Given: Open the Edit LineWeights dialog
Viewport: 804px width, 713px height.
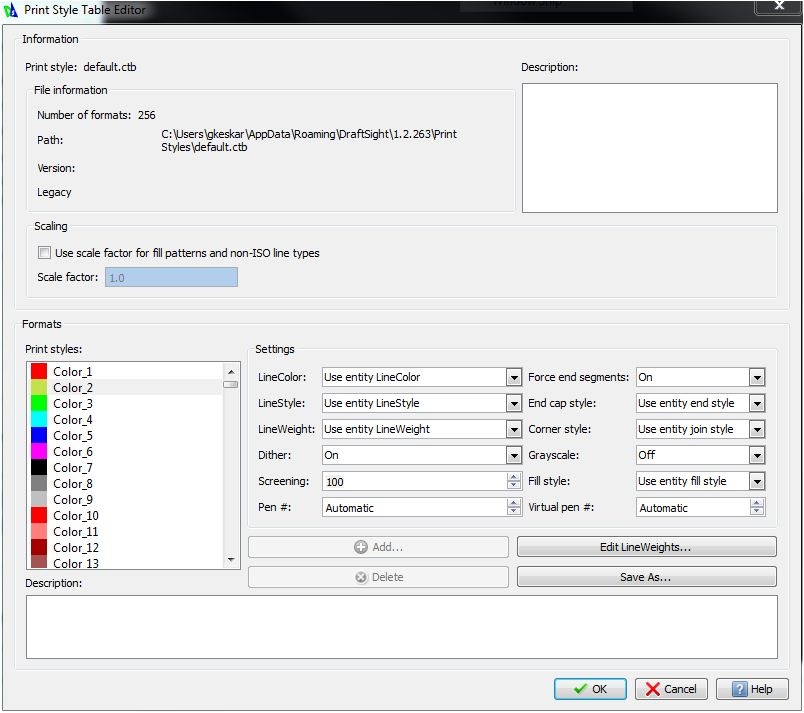Looking at the screenshot, I should [x=647, y=547].
